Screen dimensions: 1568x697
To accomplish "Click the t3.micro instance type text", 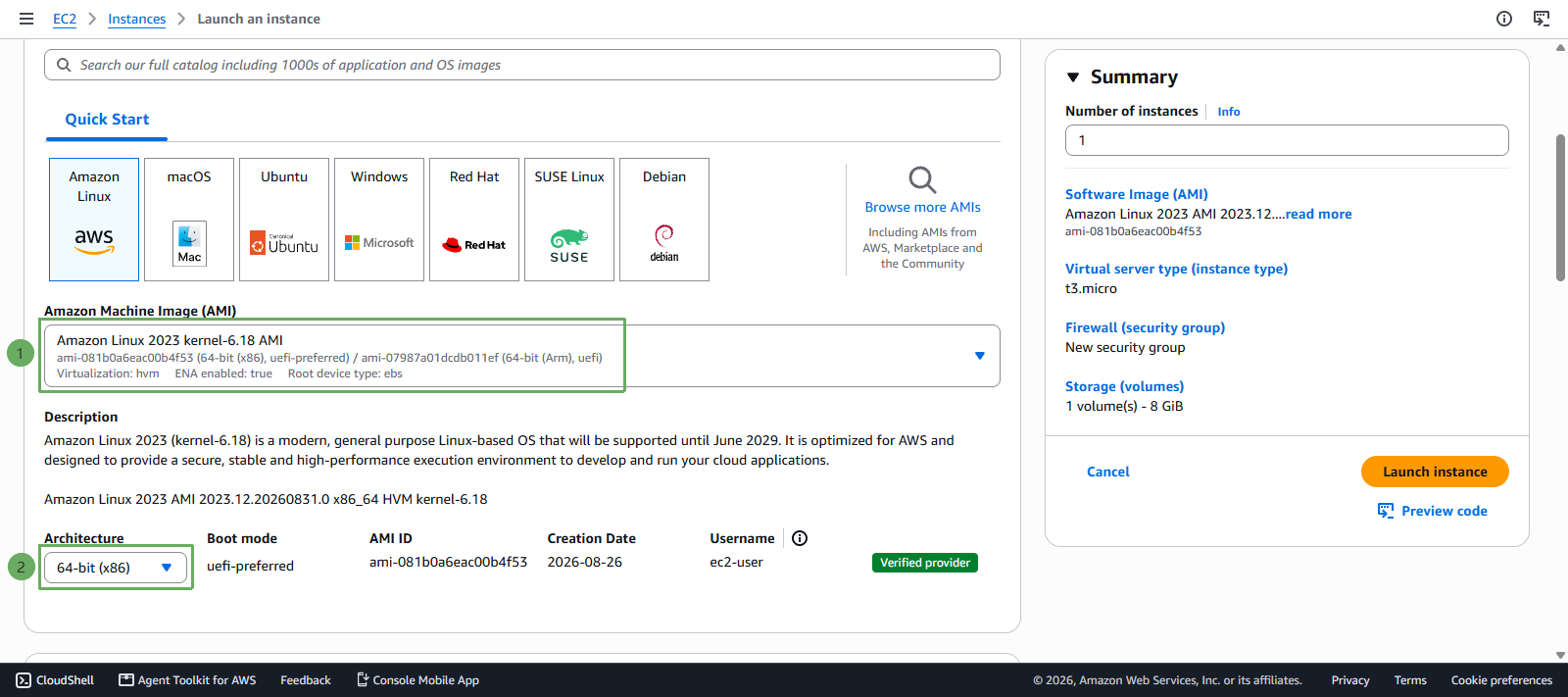I will 1091,288.
